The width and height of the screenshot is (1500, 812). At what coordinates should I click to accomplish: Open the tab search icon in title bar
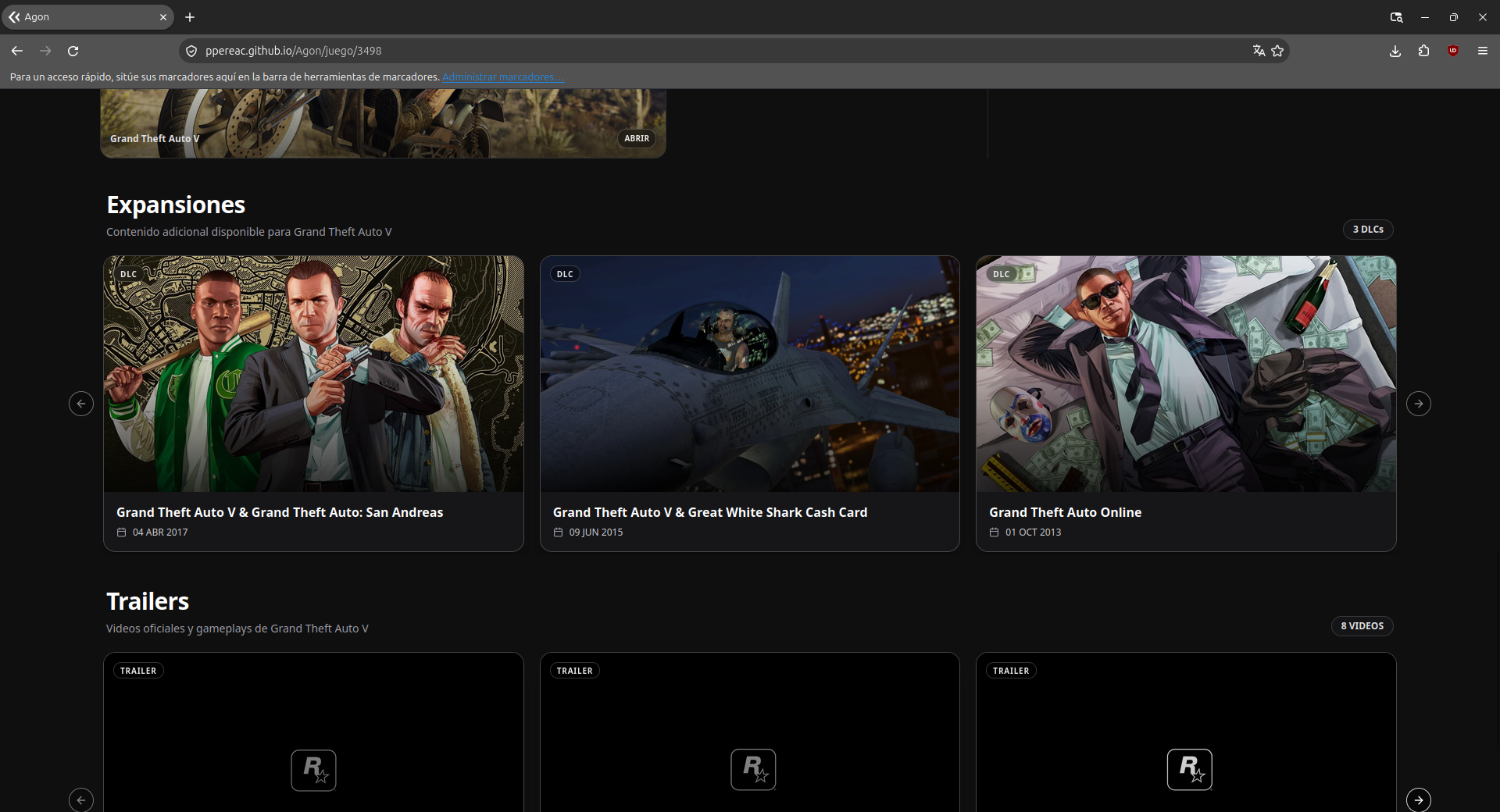(x=1396, y=17)
